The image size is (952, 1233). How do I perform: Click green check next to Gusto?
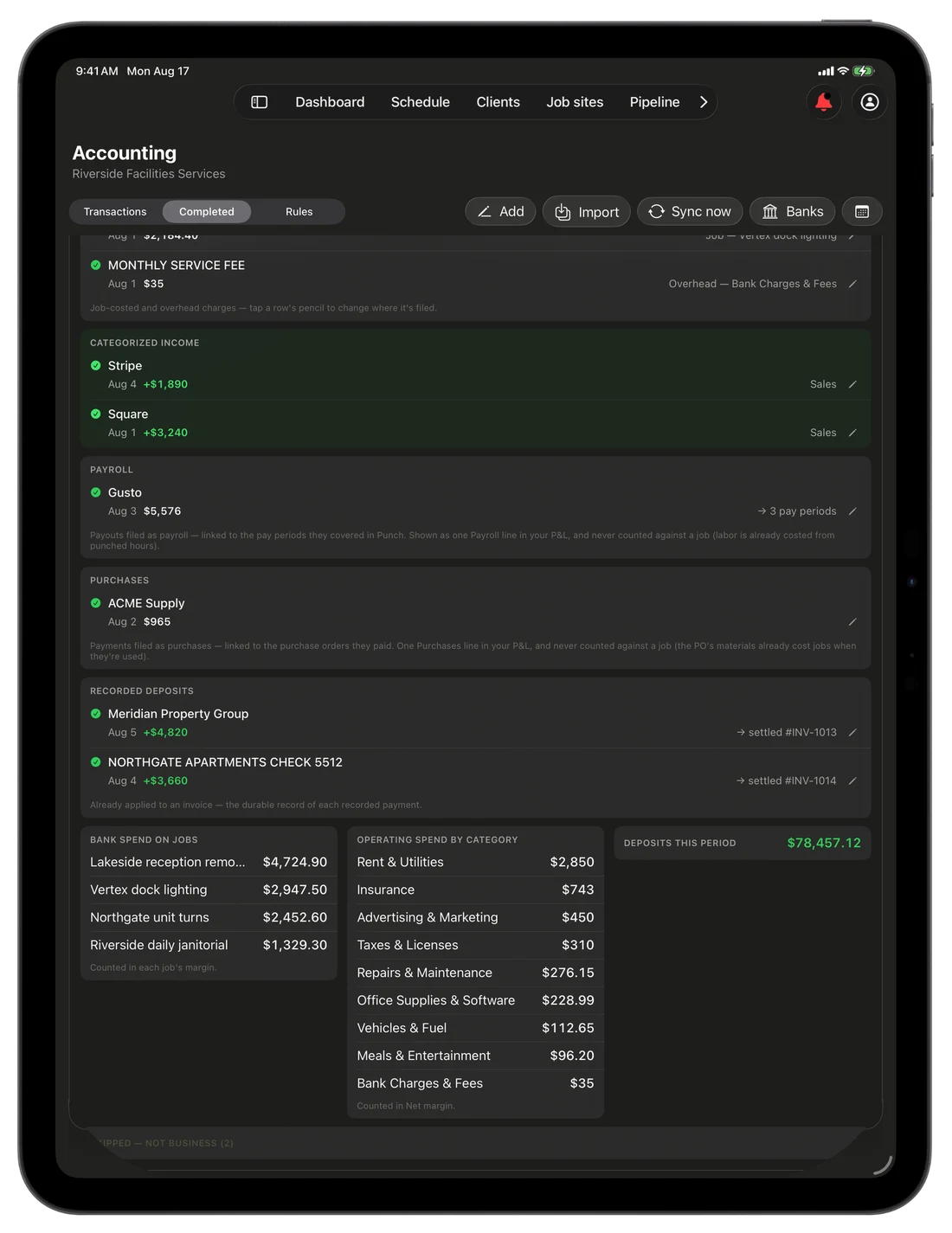coord(96,492)
